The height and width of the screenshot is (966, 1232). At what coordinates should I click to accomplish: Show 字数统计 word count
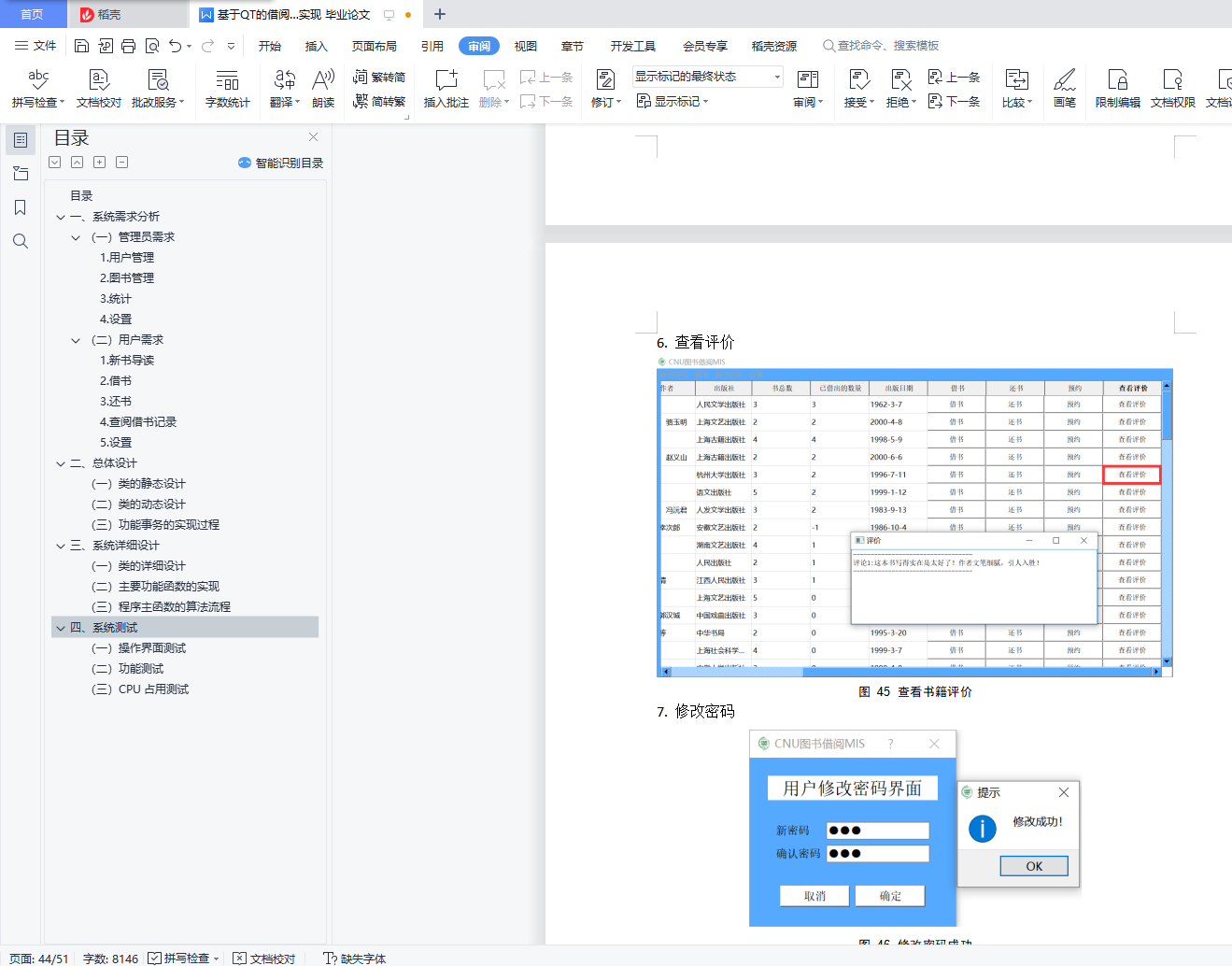point(228,89)
